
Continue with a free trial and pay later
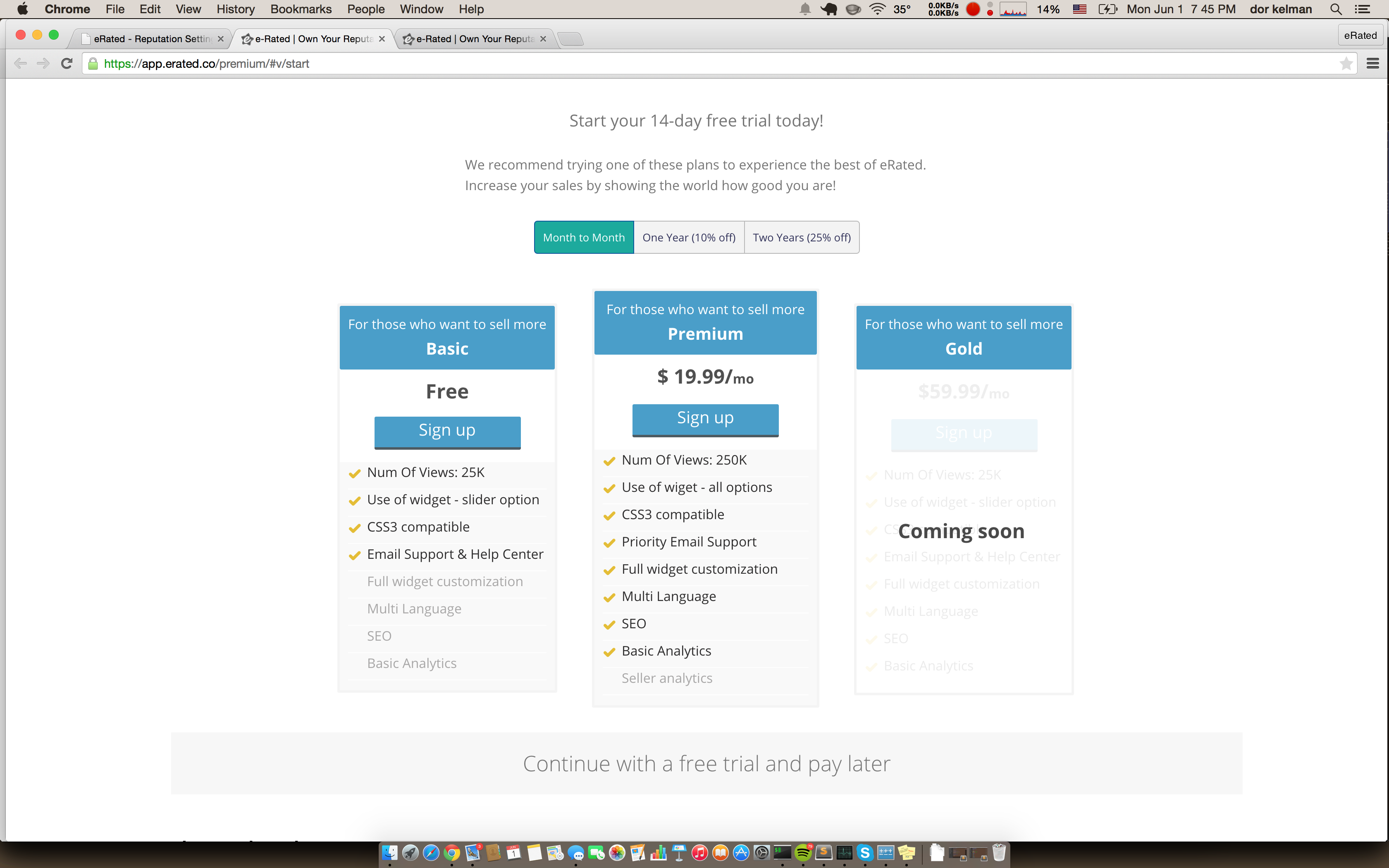(706, 763)
